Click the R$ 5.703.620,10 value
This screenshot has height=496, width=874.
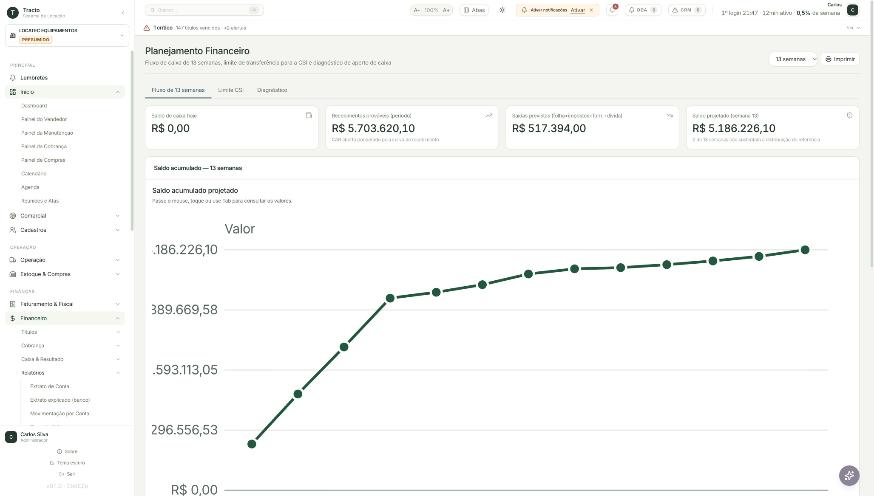click(373, 128)
